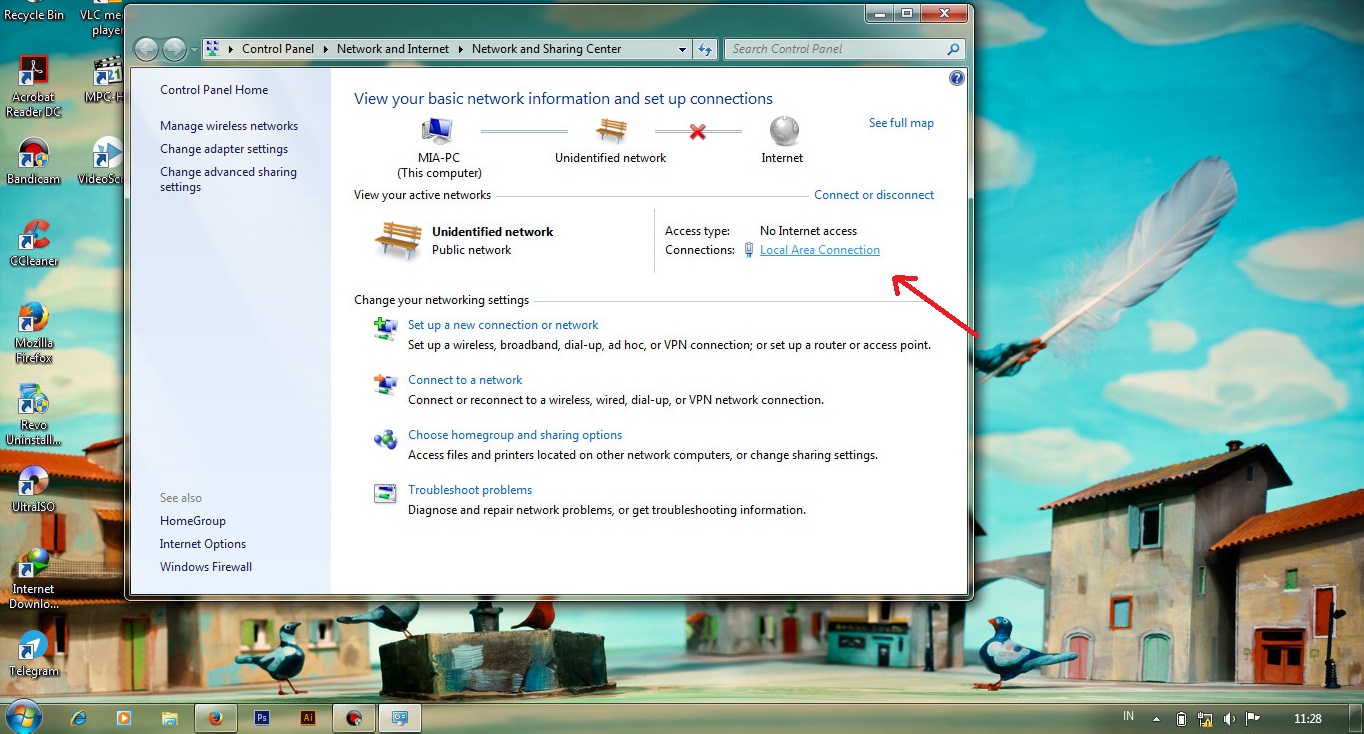The width and height of the screenshot is (1364, 734).
Task: Open the address bar history dropdown
Action: point(682,49)
